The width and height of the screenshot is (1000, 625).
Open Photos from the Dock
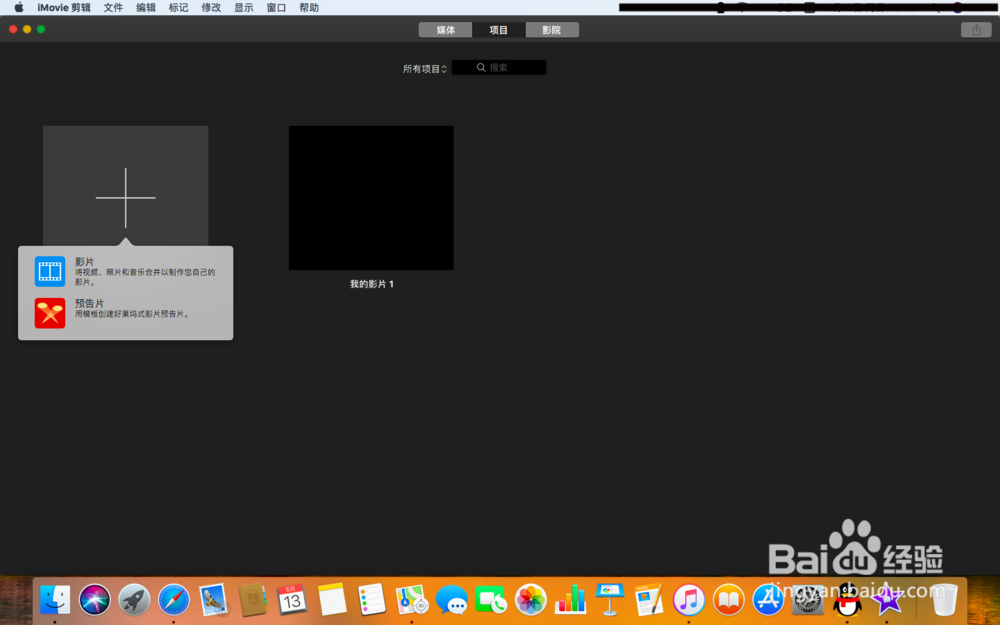pyautogui.click(x=530, y=599)
